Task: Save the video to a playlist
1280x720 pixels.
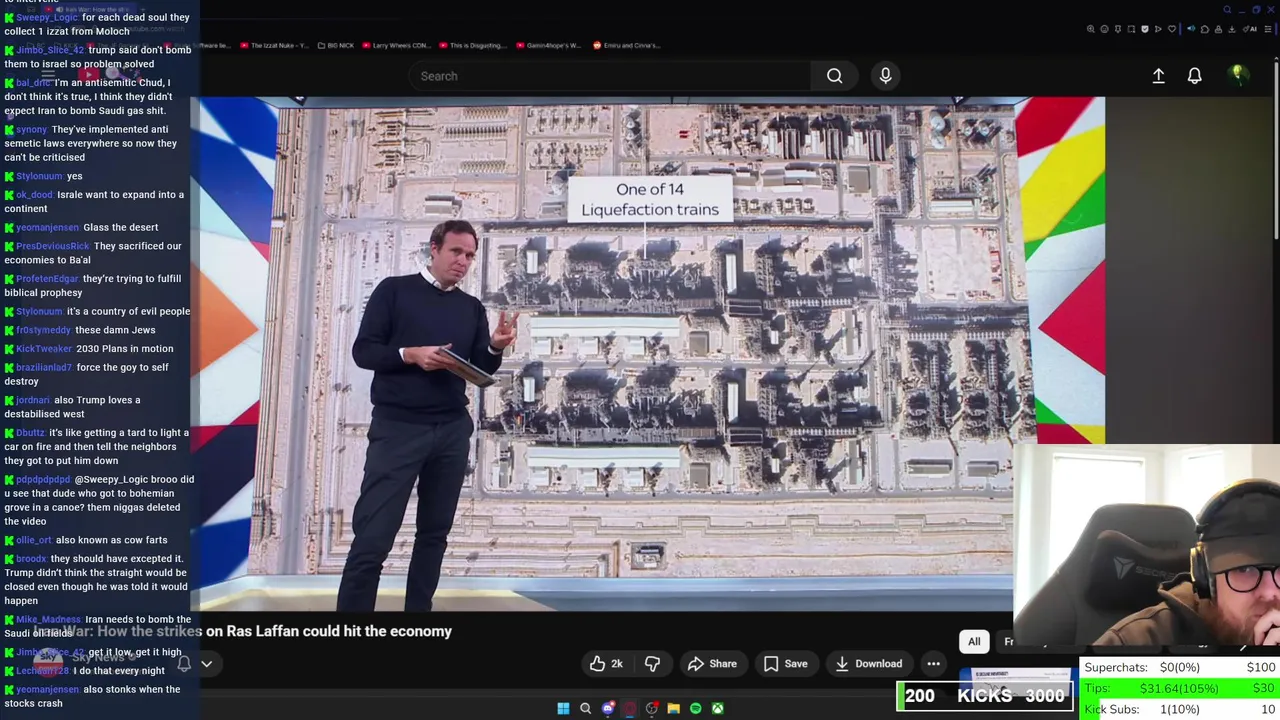Action: click(785, 663)
